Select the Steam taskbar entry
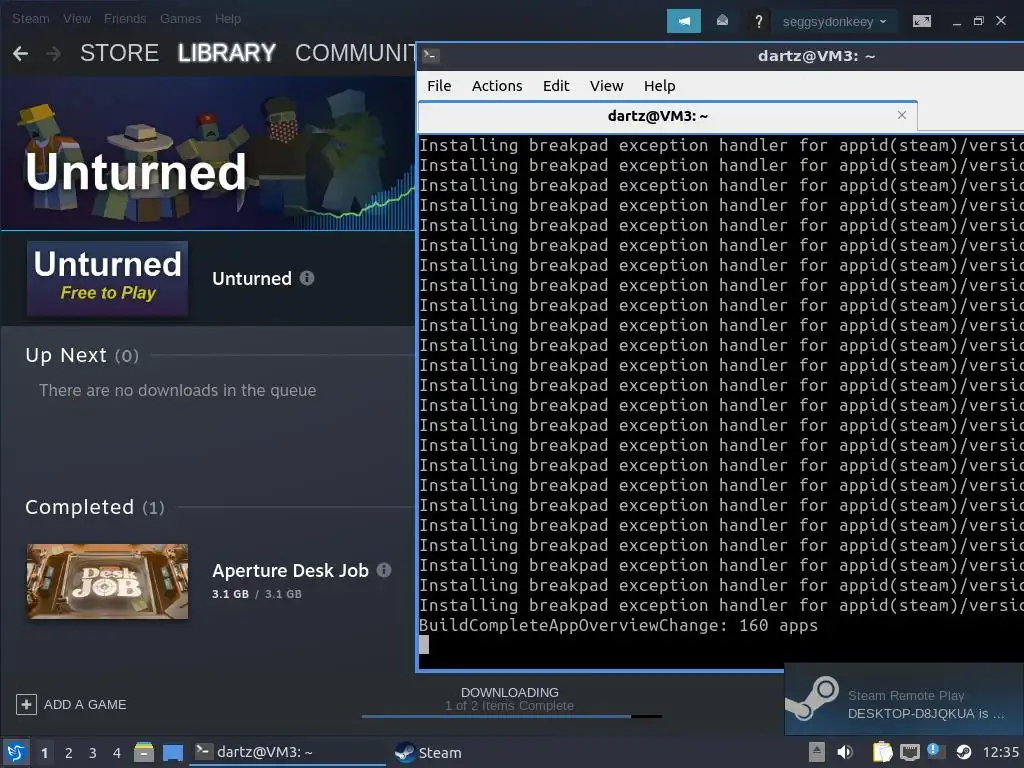The image size is (1024, 768). click(x=428, y=752)
